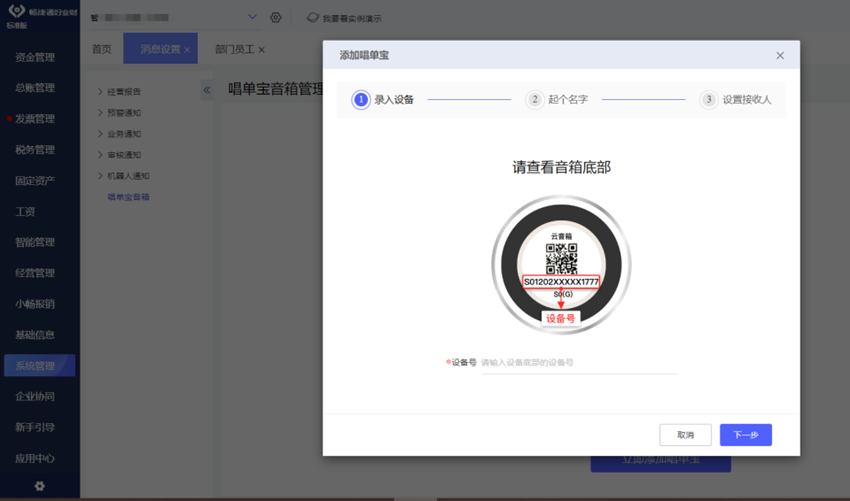The width and height of the screenshot is (850, 501).
Task: Open 我要看实例演示 demo link
Action: pos(344,18)
